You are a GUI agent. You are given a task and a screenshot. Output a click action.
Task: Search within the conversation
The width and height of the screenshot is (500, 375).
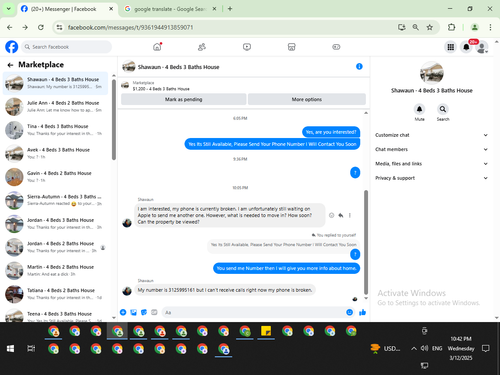coord(443,109)
